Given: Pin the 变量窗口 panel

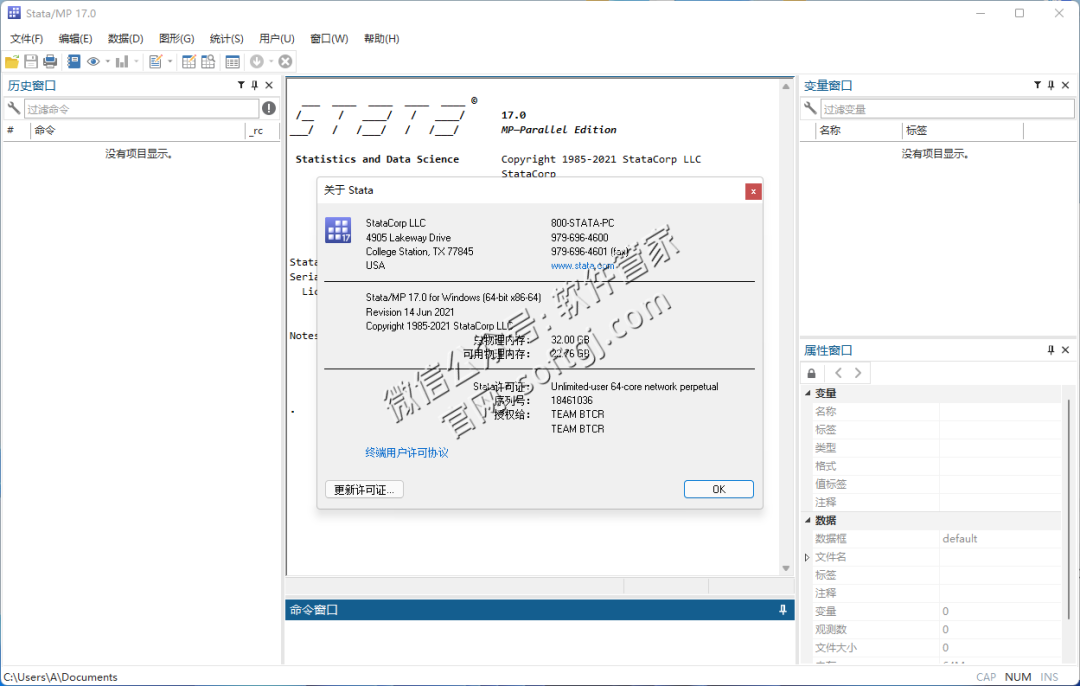Looking at the screenshot, I should click(1050, 85).
